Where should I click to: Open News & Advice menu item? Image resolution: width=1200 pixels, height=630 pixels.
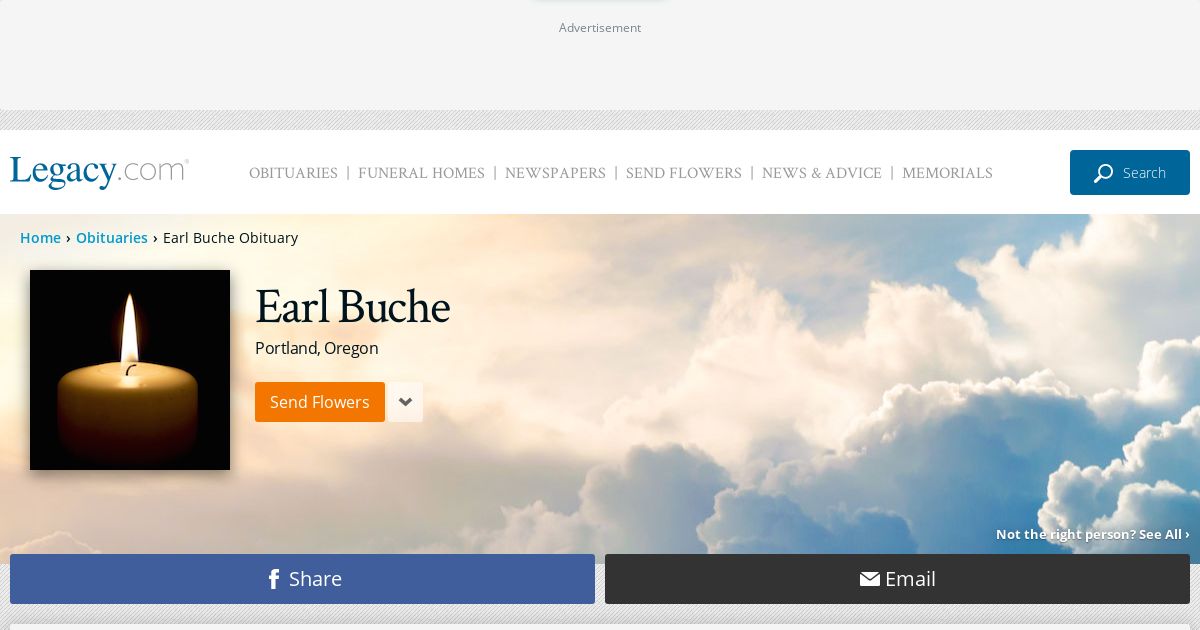point(822,173)
